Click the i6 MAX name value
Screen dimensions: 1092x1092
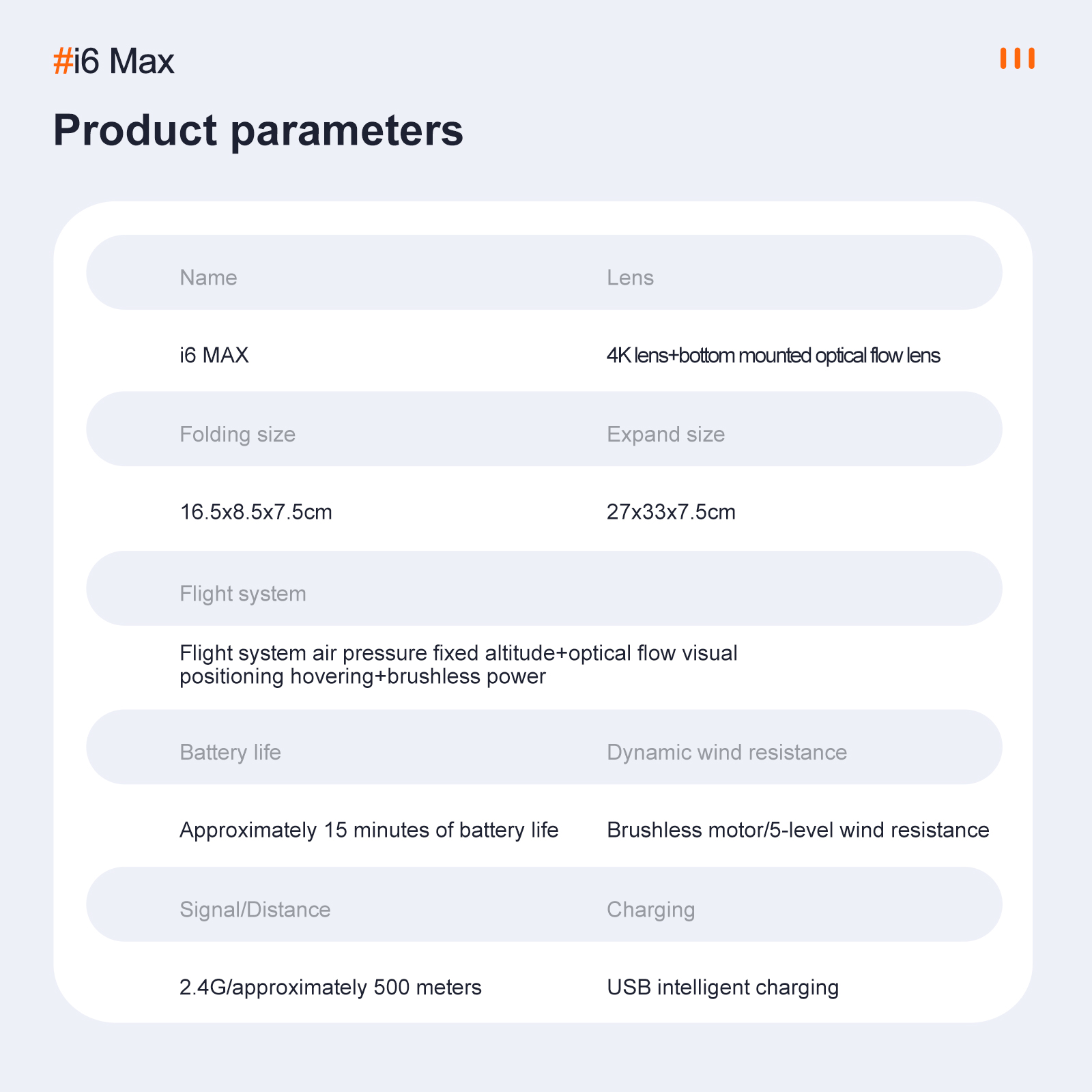tap(214, 355)
